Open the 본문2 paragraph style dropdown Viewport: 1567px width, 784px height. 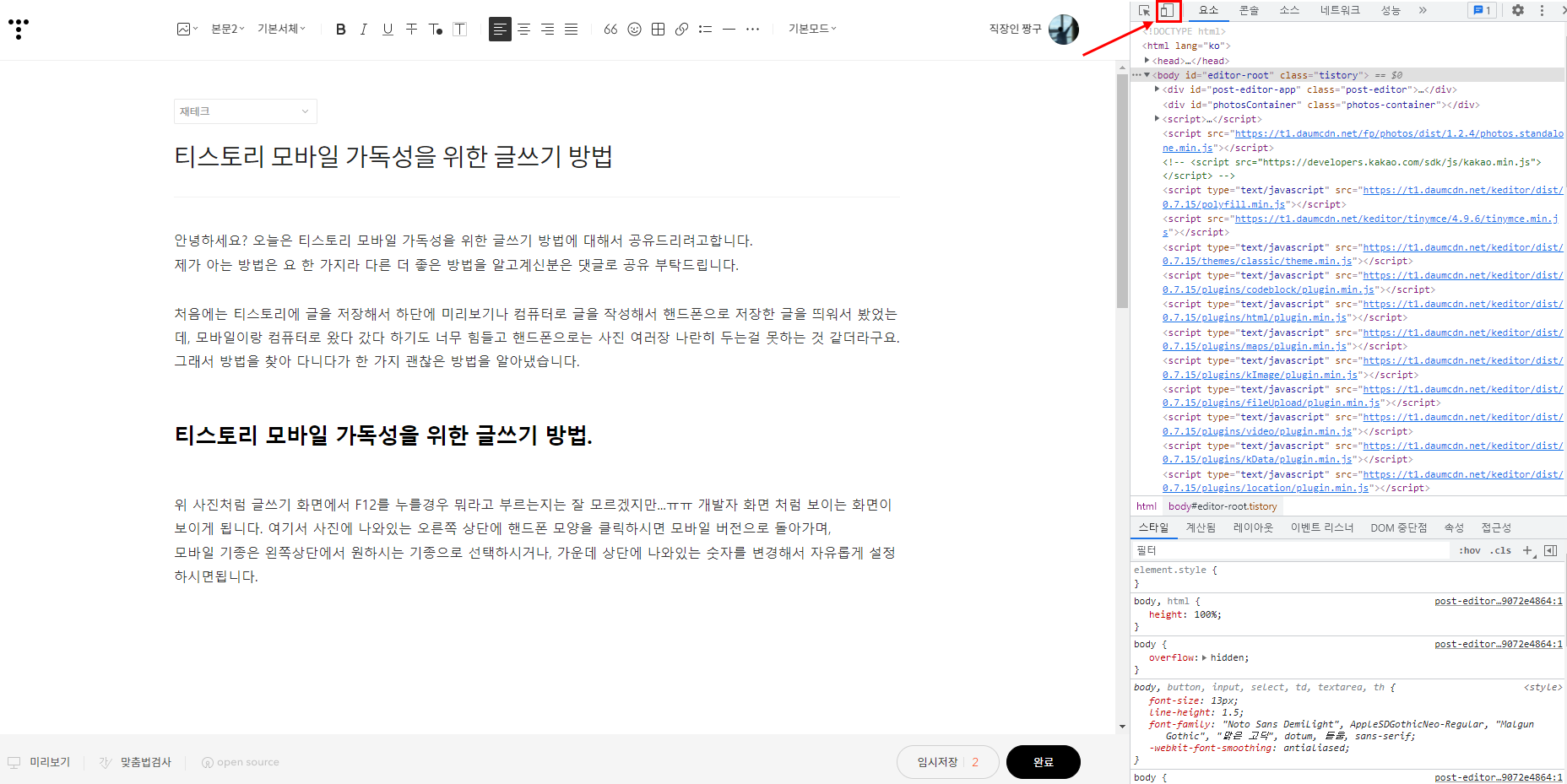[227, 29]
